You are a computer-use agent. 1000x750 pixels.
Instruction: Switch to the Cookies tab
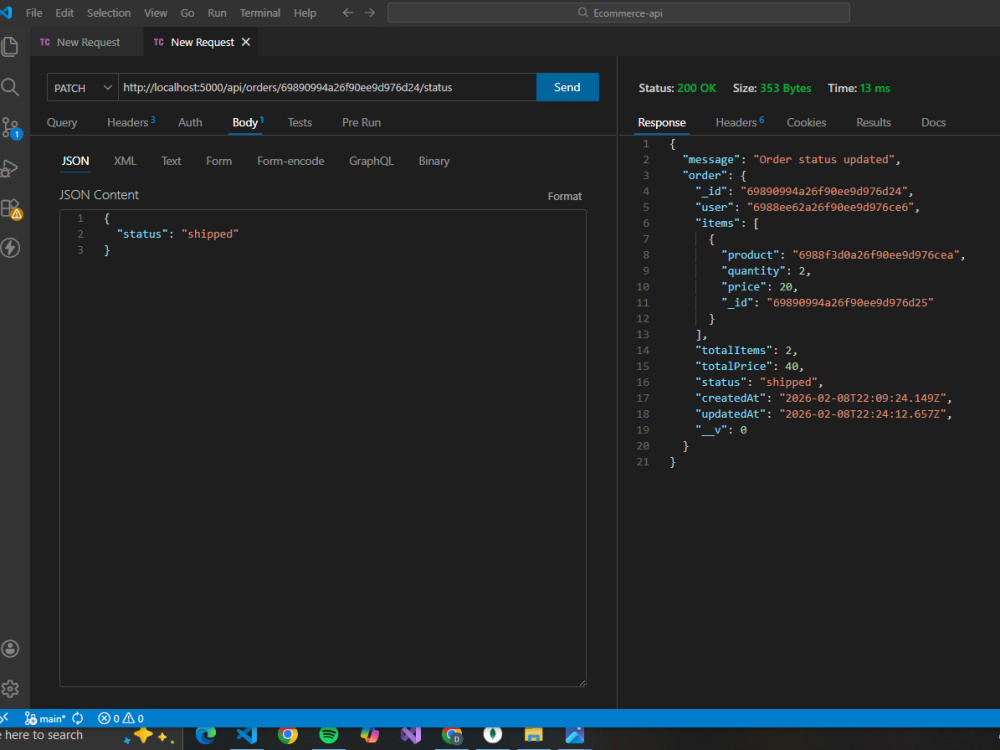click(x=806, y=122)
